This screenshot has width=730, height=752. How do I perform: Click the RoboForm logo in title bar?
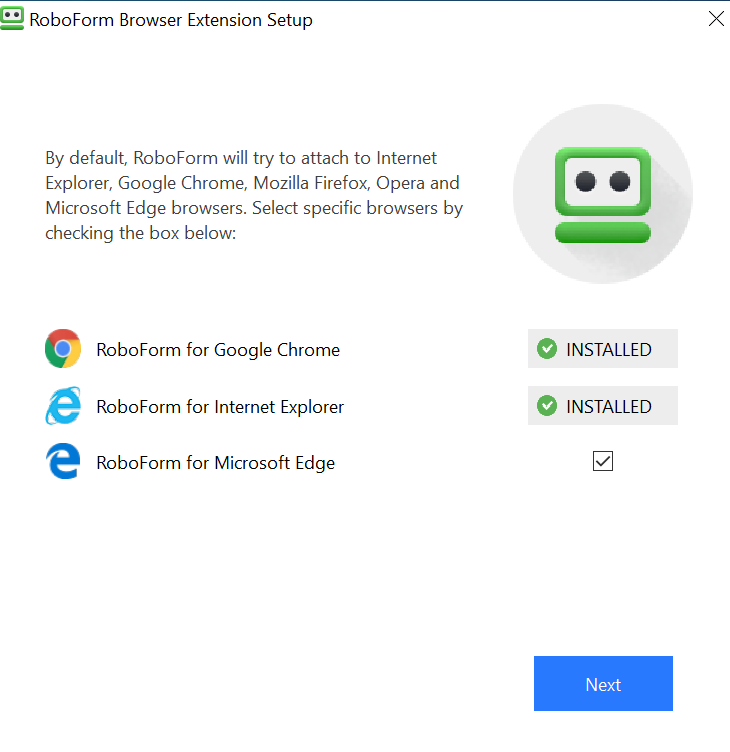pyautogui.click(x=12, y=19)
